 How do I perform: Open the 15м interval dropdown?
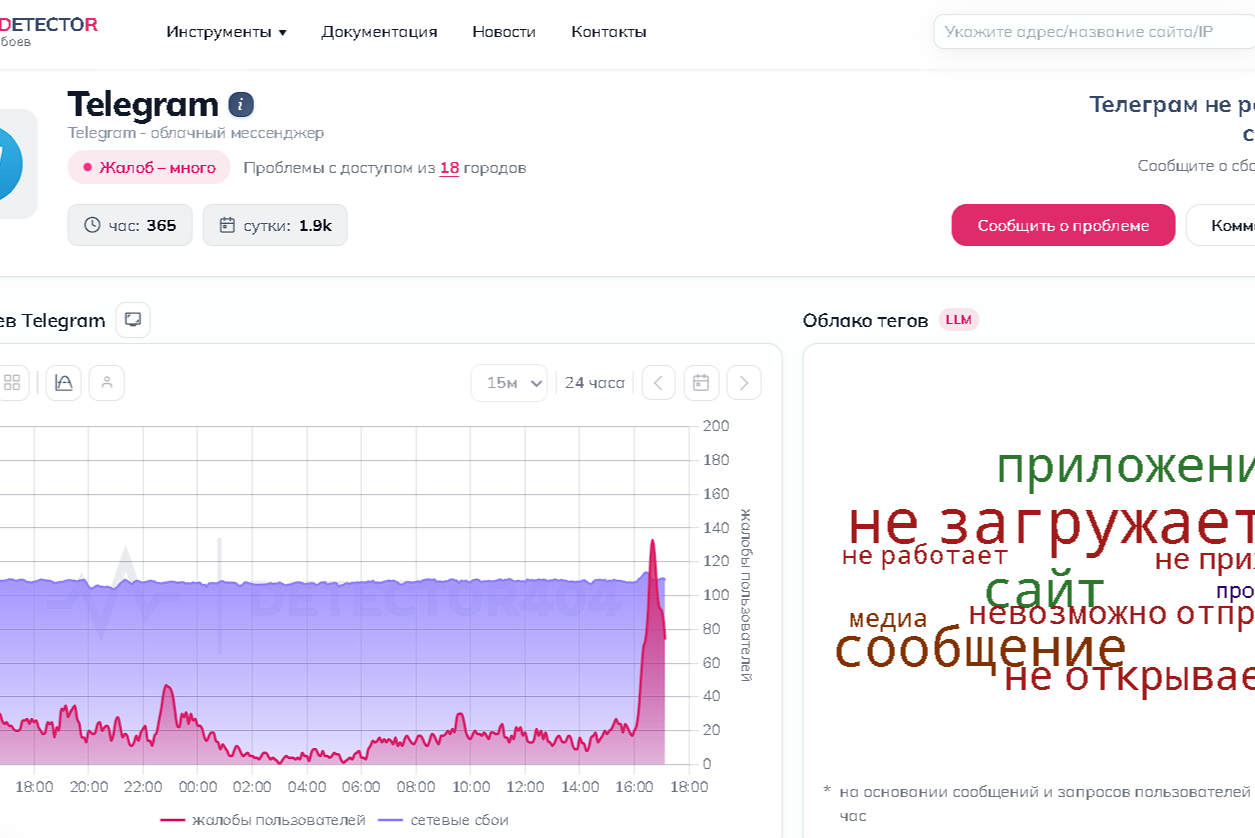509,382
